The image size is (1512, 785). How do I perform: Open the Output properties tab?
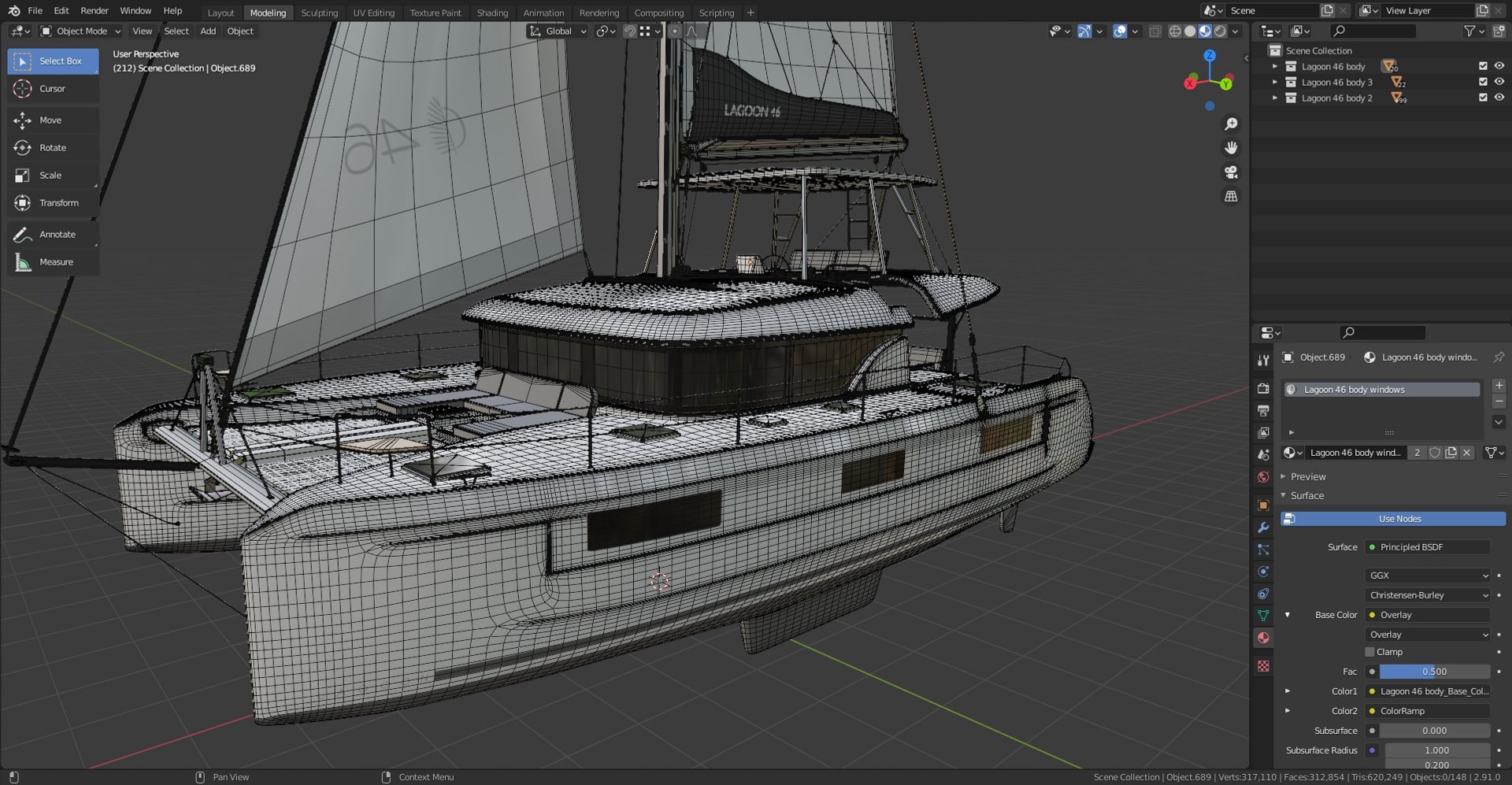[1263, 410]
